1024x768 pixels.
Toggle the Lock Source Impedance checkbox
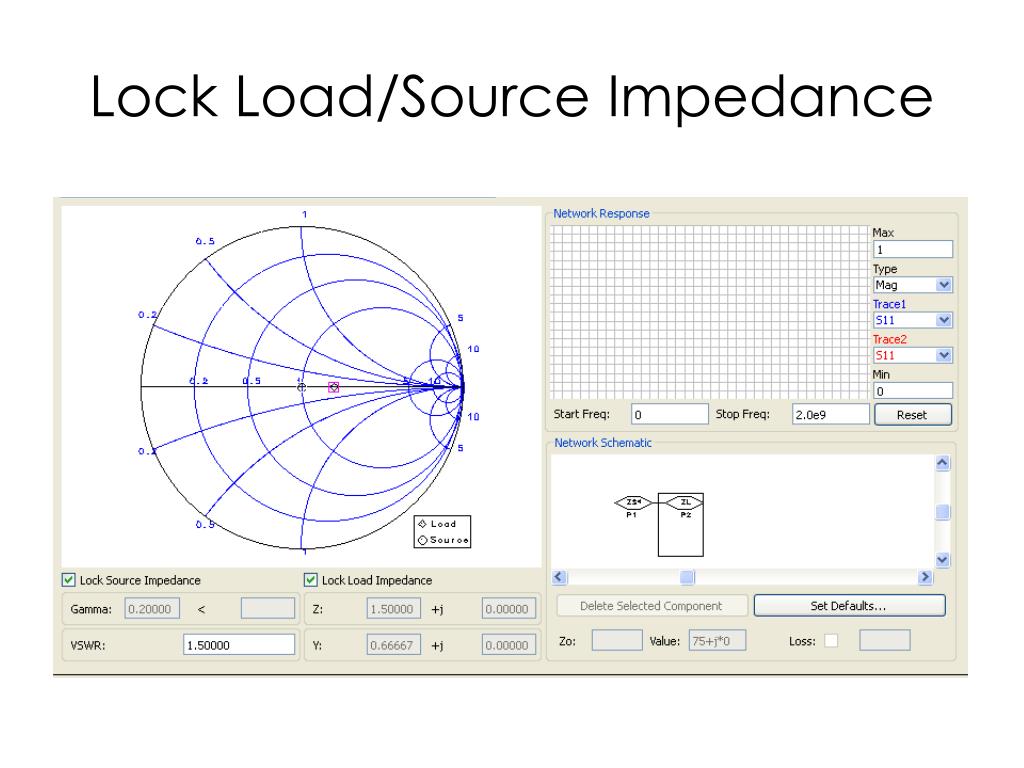tap(69, 580)
